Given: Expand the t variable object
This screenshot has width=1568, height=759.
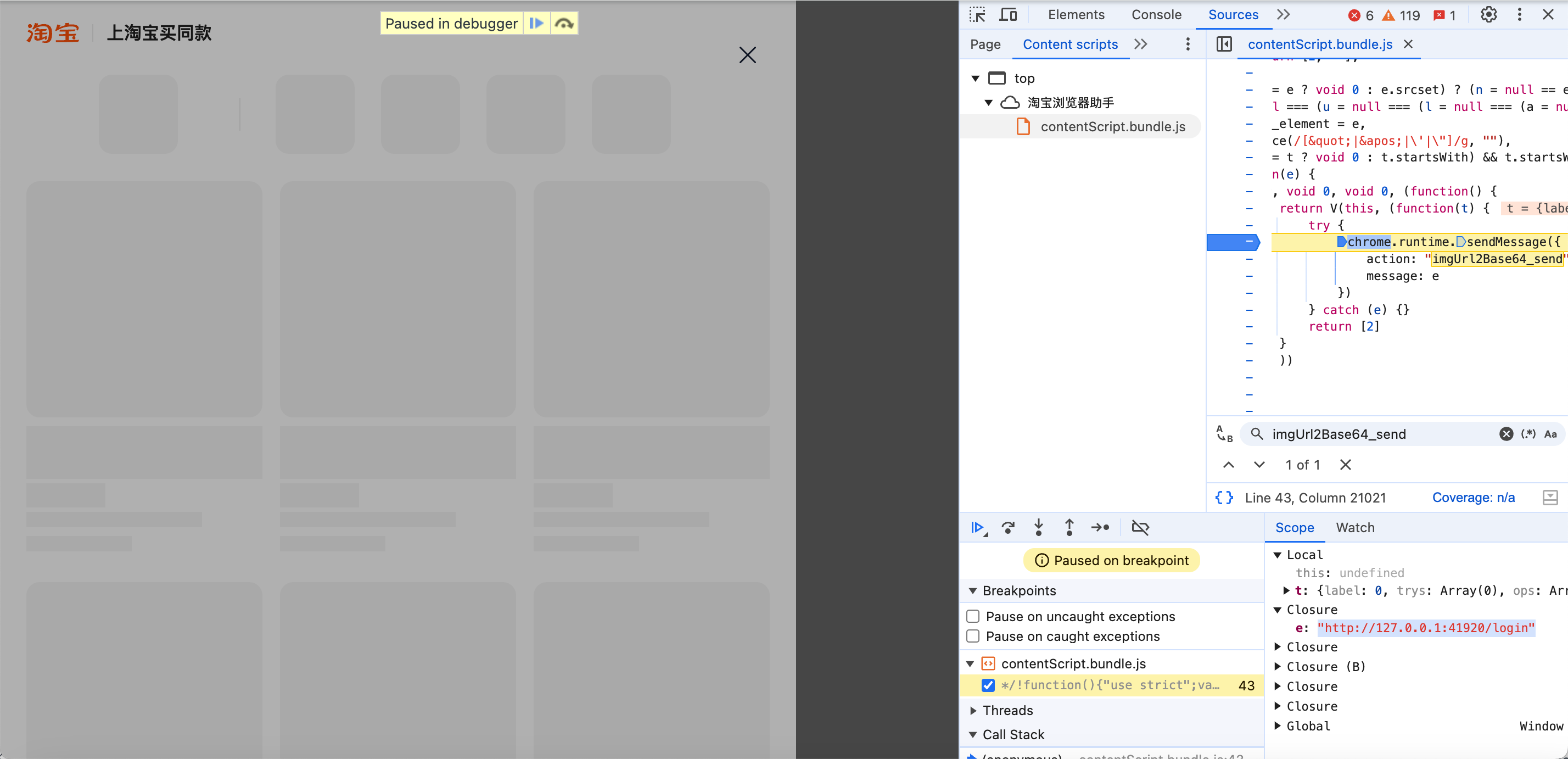Looking at the screenshot, I should (x=1286, y=590).
